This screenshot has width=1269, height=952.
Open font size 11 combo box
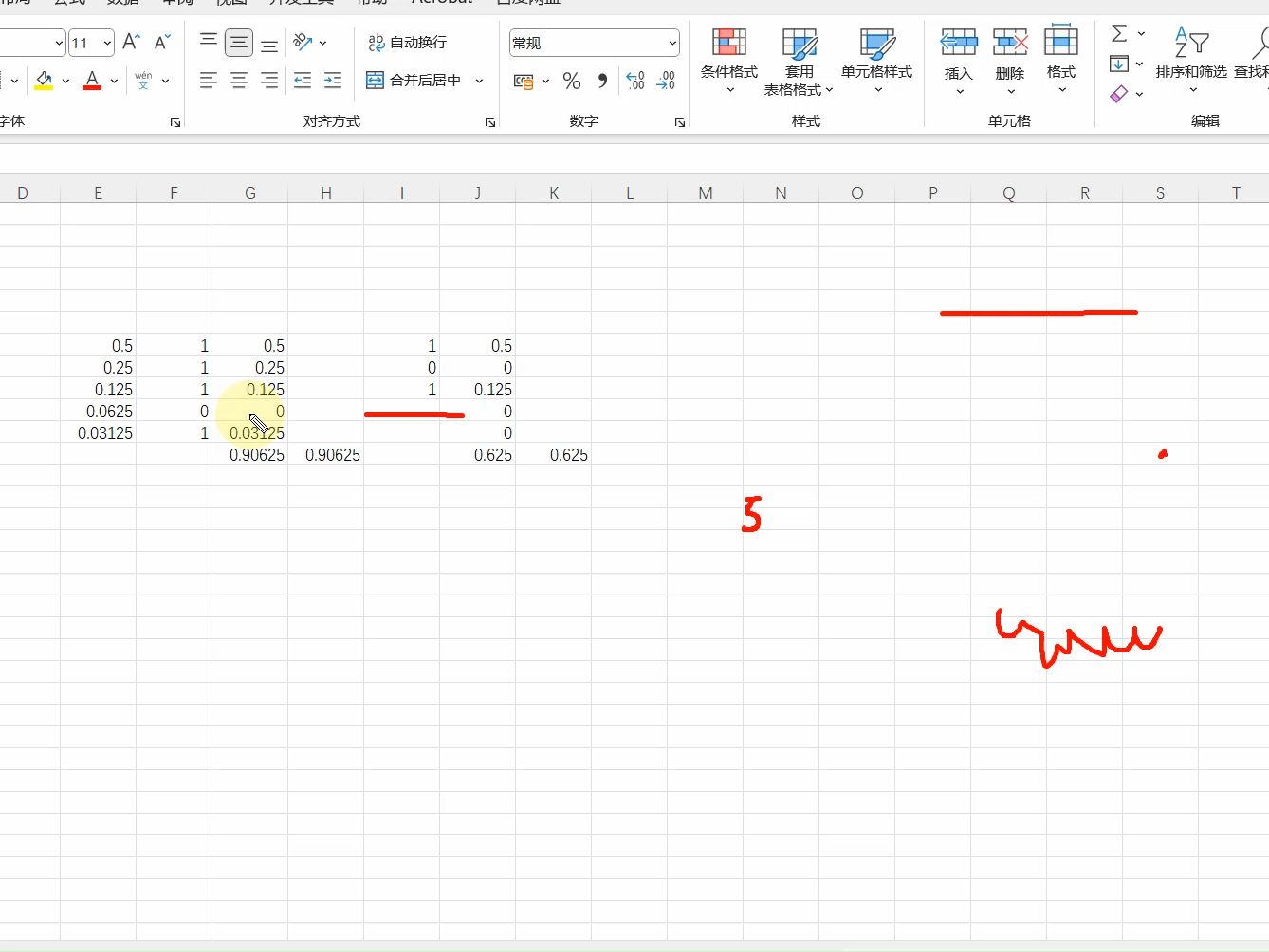91,43
